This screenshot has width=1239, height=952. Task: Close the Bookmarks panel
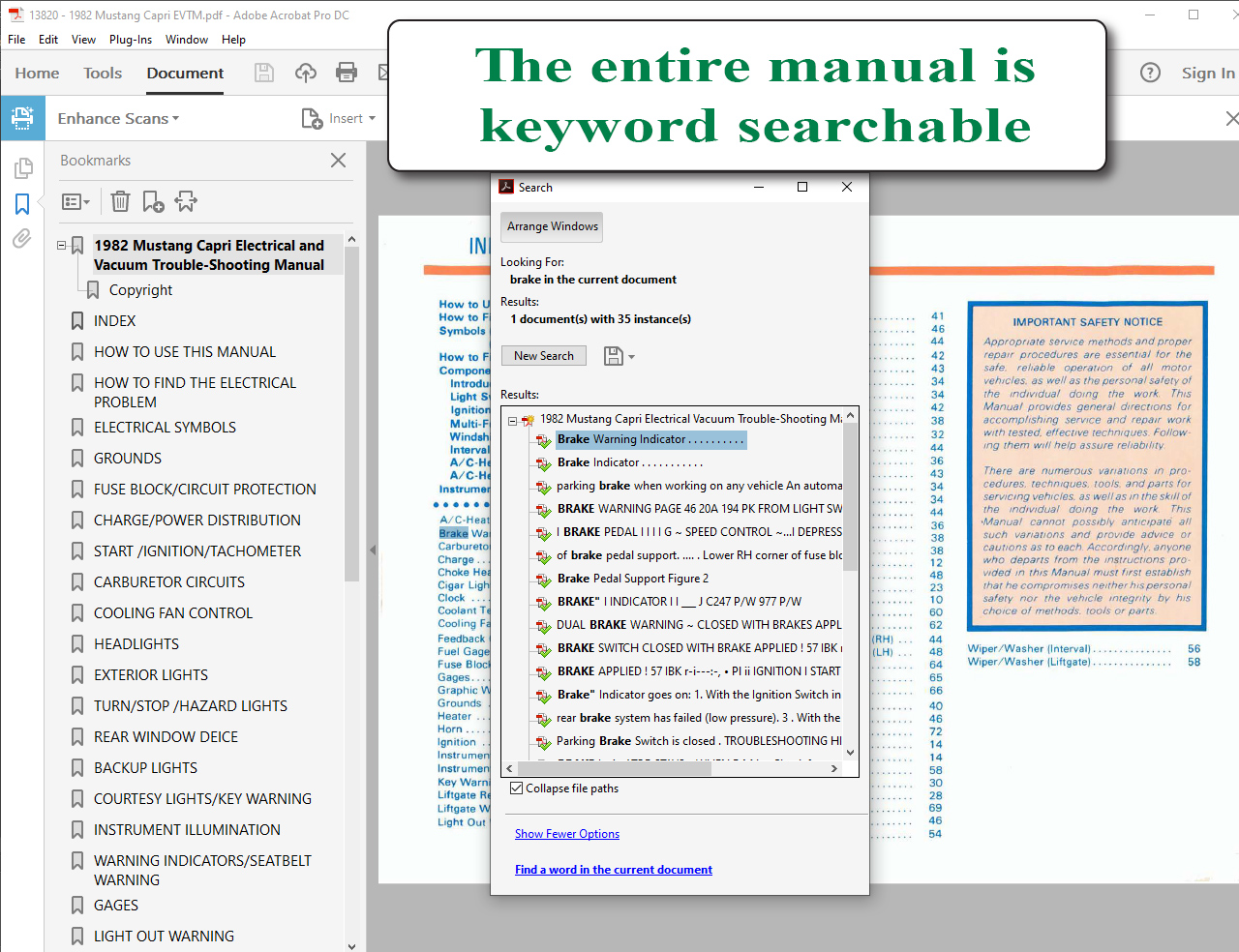(x=338, y=161)
